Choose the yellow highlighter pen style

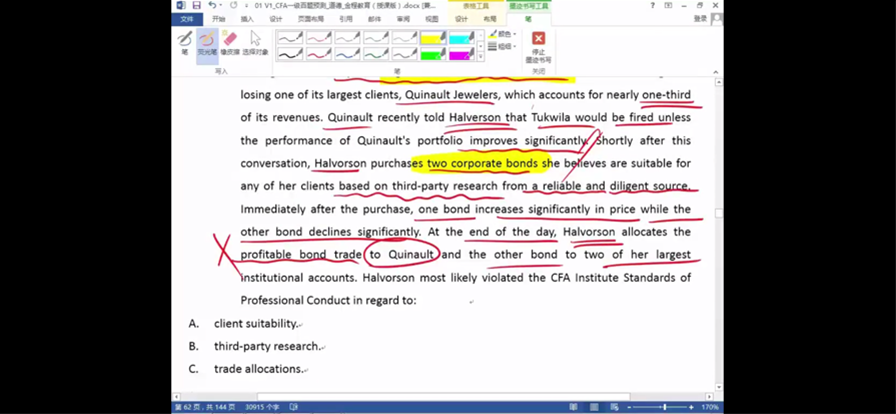click(x=433, y=38)
